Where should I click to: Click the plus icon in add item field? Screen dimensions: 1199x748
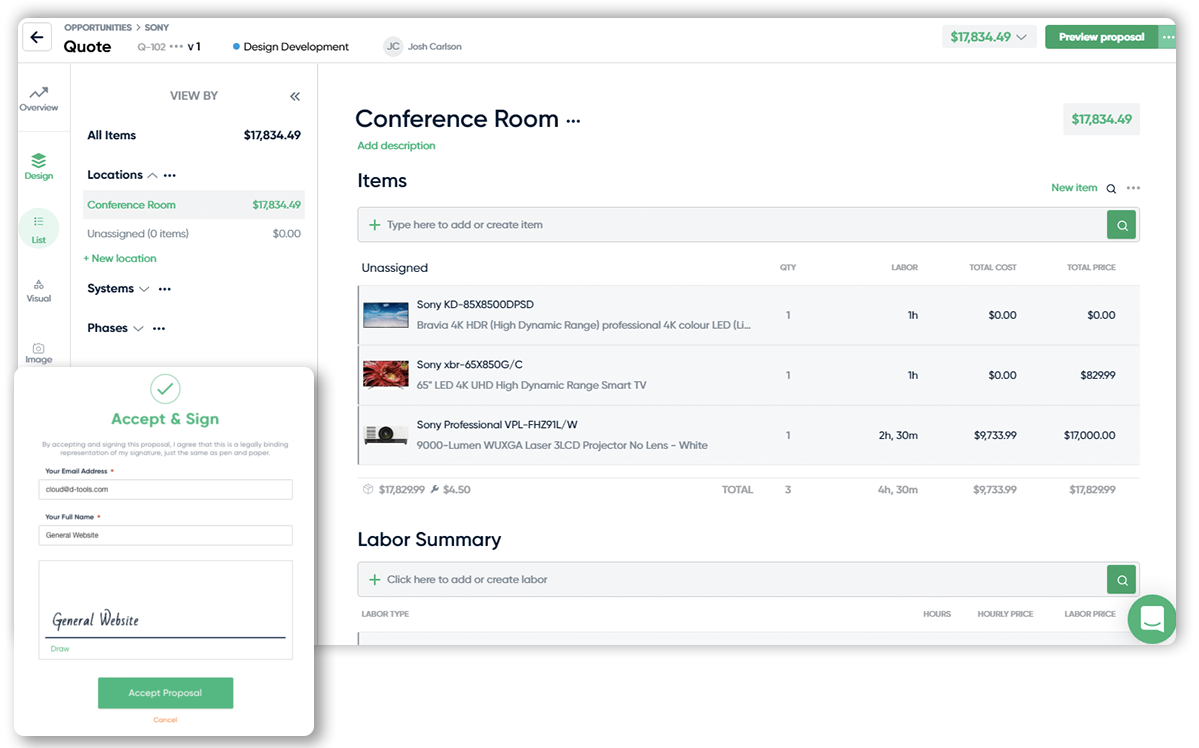coord(375,225)
